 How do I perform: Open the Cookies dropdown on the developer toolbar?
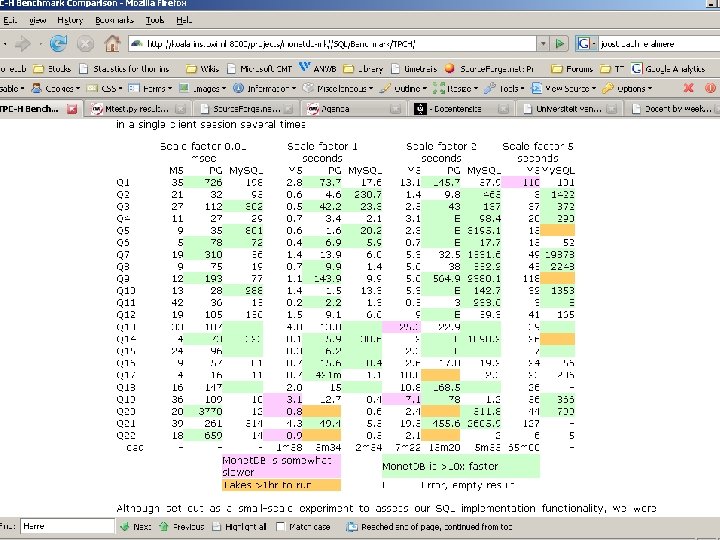pos(56,88)
